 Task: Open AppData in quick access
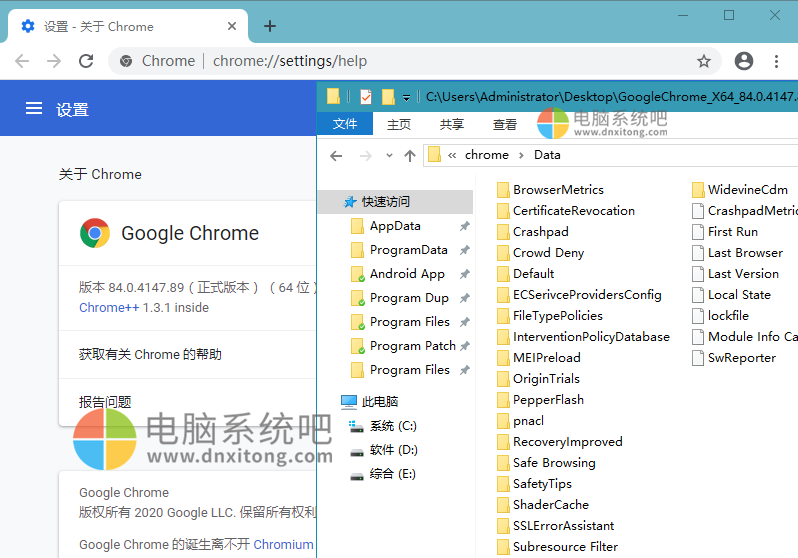tap(395, 226)
